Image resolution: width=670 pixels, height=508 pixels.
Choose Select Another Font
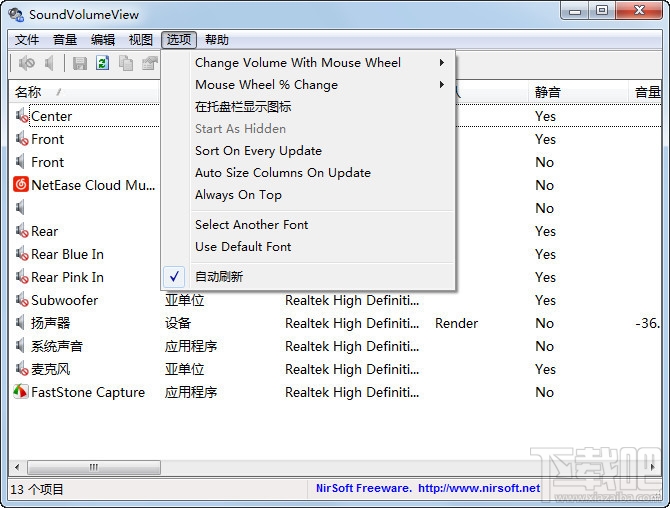point(308,225)
